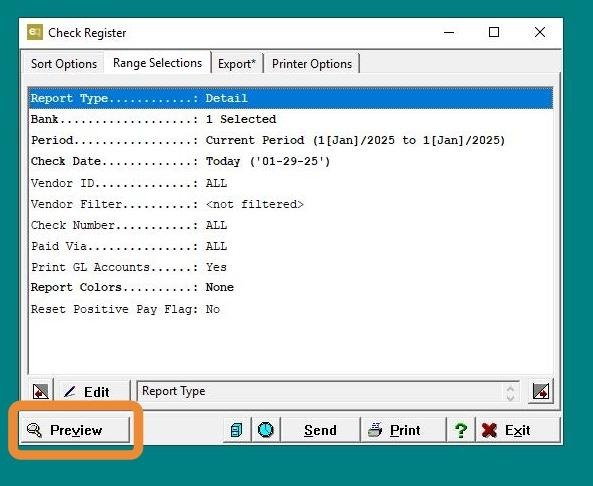Click the Check Register app icon in title bar

pos(35,32)
